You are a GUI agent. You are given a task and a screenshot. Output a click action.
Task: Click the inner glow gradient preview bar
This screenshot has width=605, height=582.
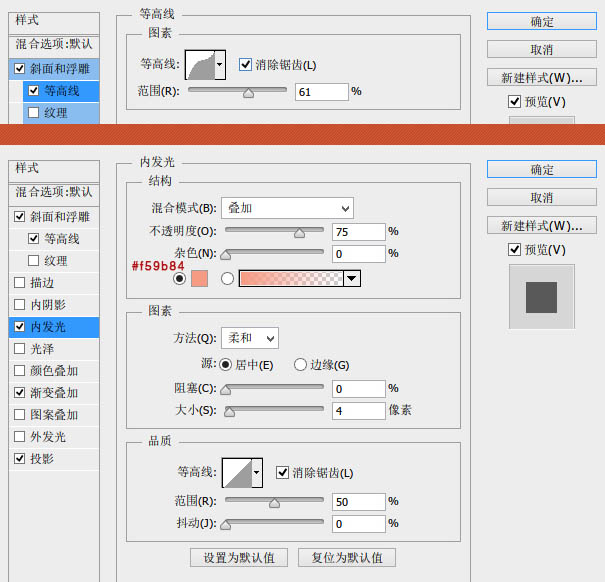point(291,278)
